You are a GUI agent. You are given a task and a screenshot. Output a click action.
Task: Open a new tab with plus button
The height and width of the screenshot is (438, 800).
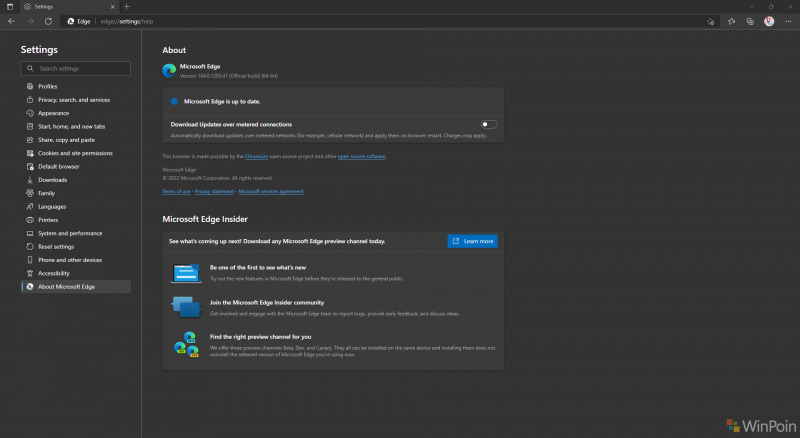[x=127, y=7]
